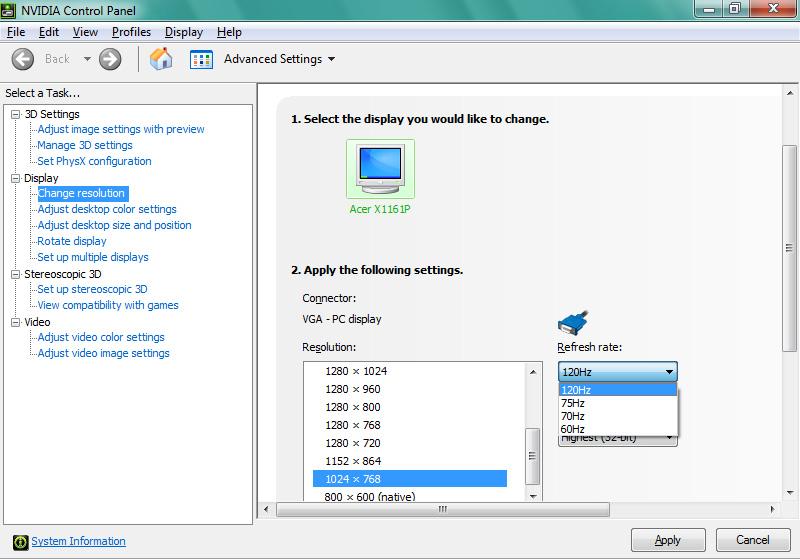Click the VGA connector icon
This screenshot has height=560, width=800.
click(573, 323)
